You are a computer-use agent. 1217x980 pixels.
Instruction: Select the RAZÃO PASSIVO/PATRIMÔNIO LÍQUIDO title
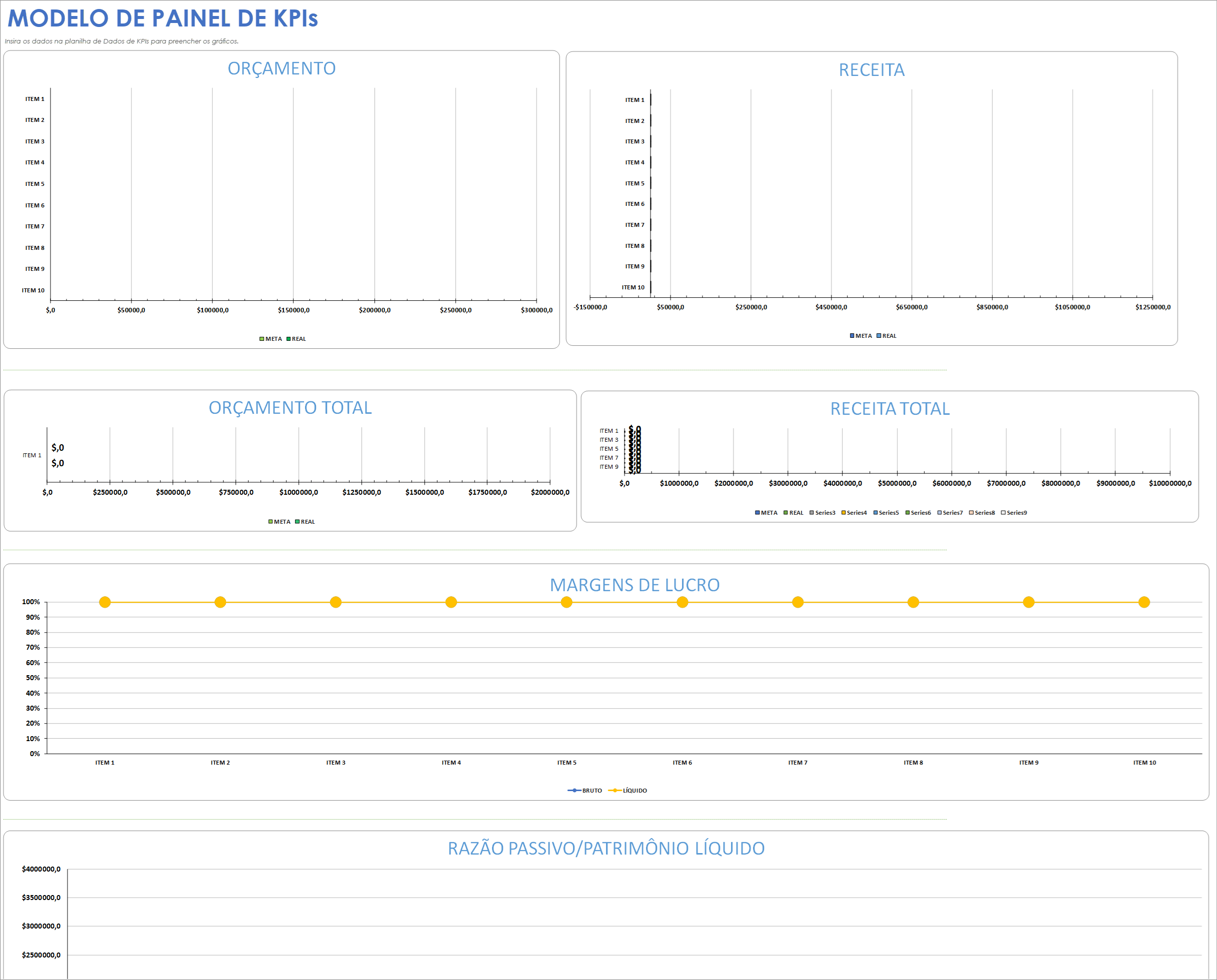pyautogui.click(x=606, y=848)
